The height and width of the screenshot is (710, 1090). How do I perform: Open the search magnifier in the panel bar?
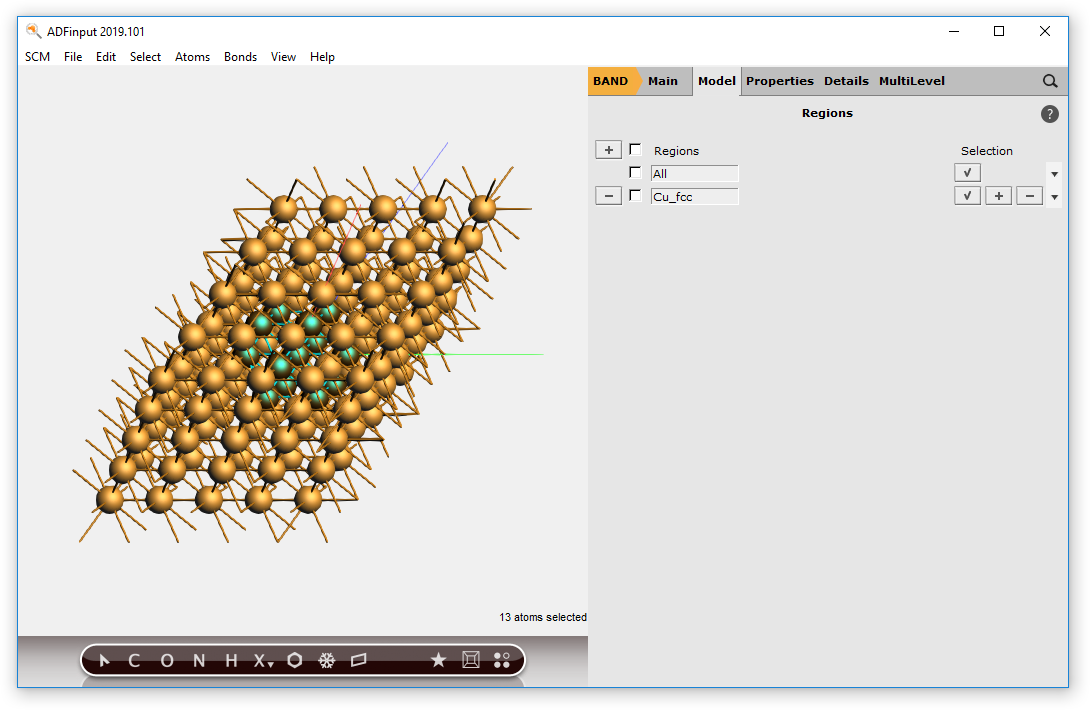[x=1049, y=81]
